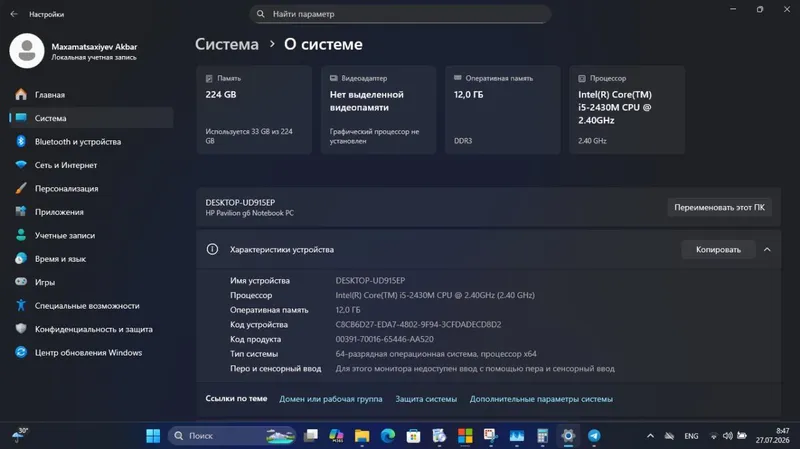800x449 pixels.
Task: Click the Копировать button for device specs
Action: tap(718, 250)
